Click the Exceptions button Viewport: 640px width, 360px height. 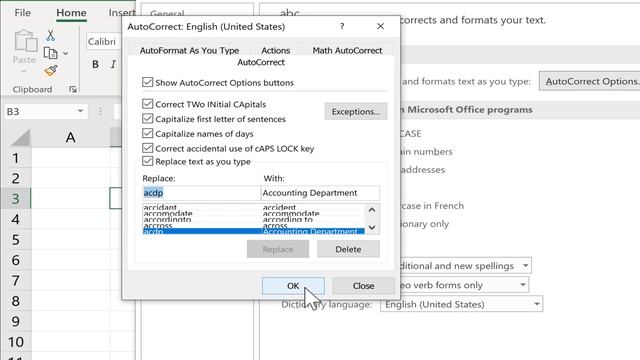356,111
